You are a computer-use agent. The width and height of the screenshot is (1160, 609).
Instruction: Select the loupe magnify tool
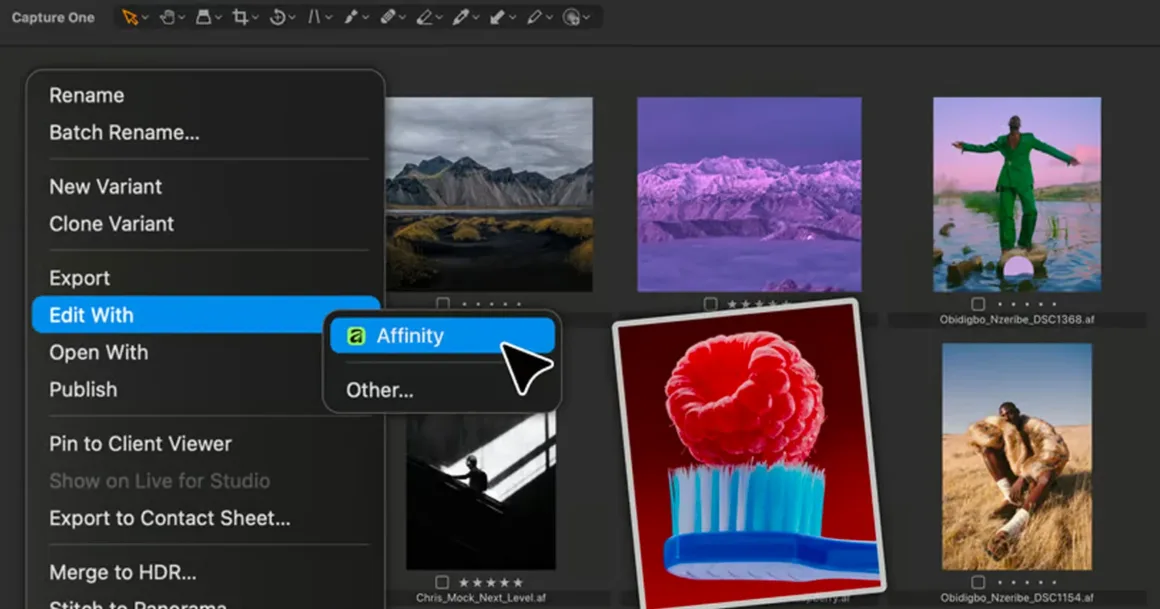(x=205, y=17)
